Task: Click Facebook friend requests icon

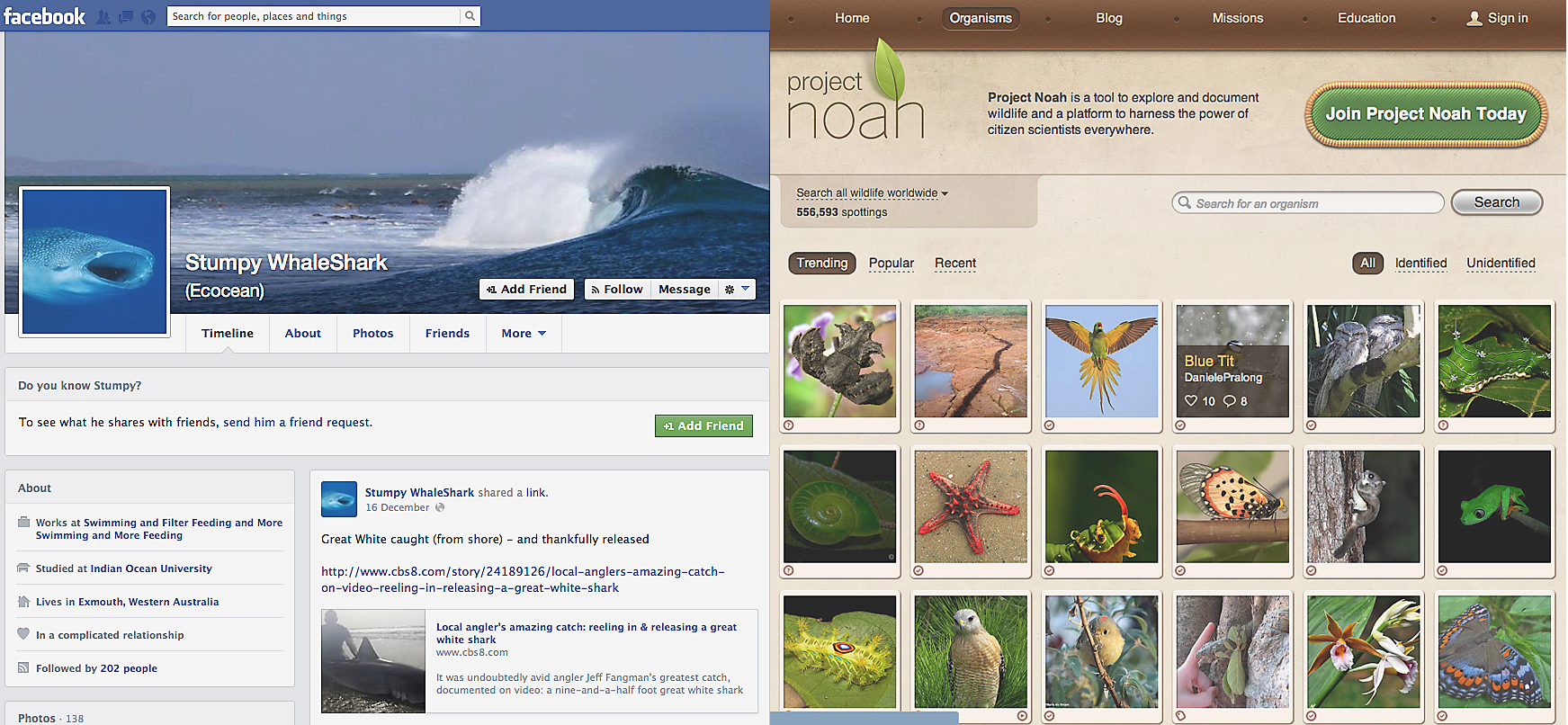Action: point(103,17)
